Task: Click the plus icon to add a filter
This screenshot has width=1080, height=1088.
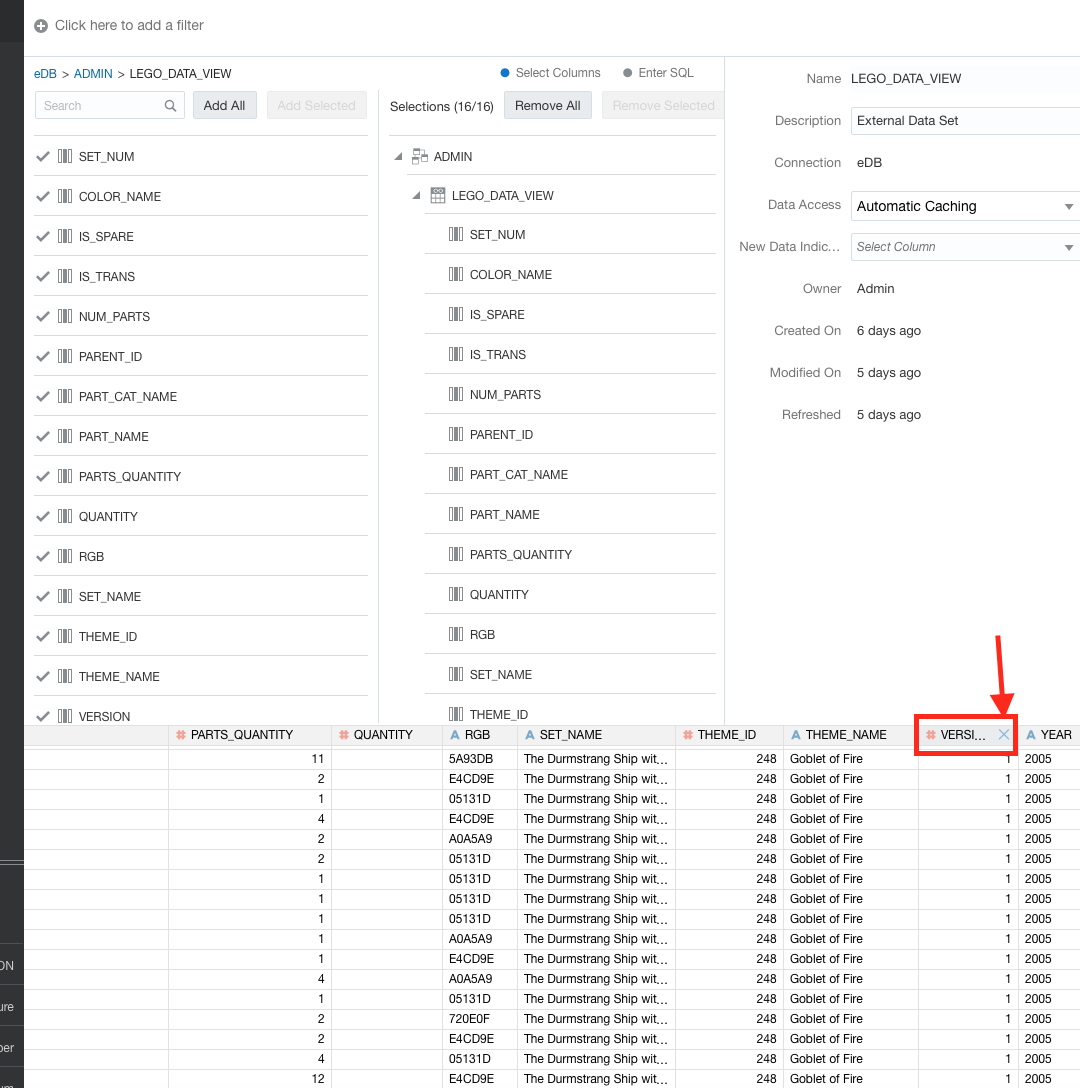Action: pos(41,26)
